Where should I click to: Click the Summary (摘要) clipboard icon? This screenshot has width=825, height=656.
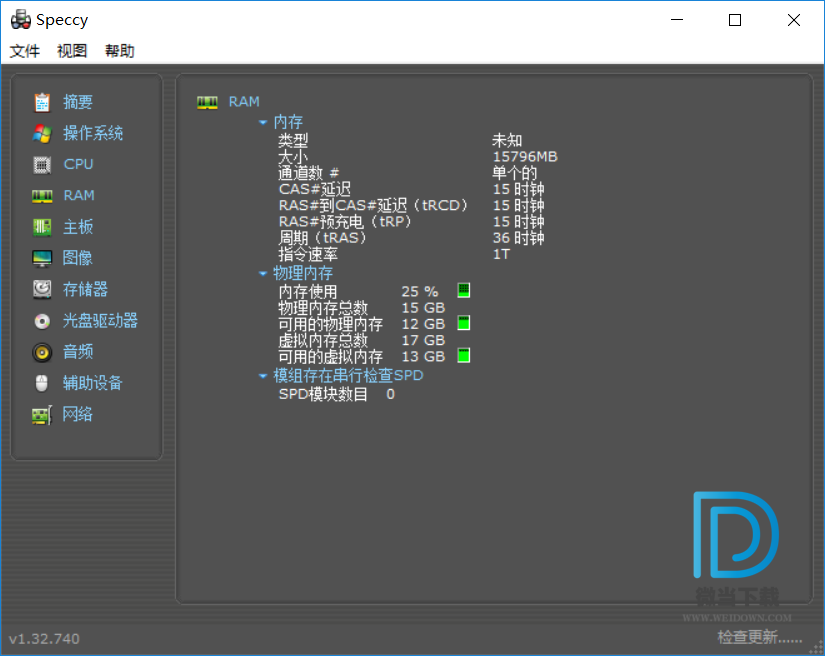pyautogui.click(x=42, y=102)
